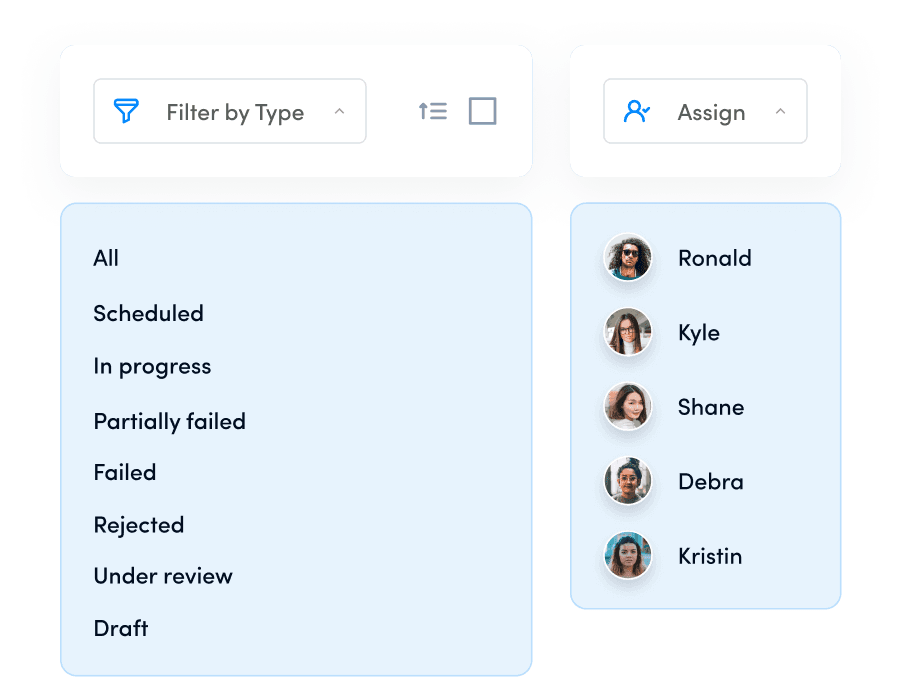Click the assign person icon
Image resolution: width=901 pixels, height=677 pixels.
[637, 111]
